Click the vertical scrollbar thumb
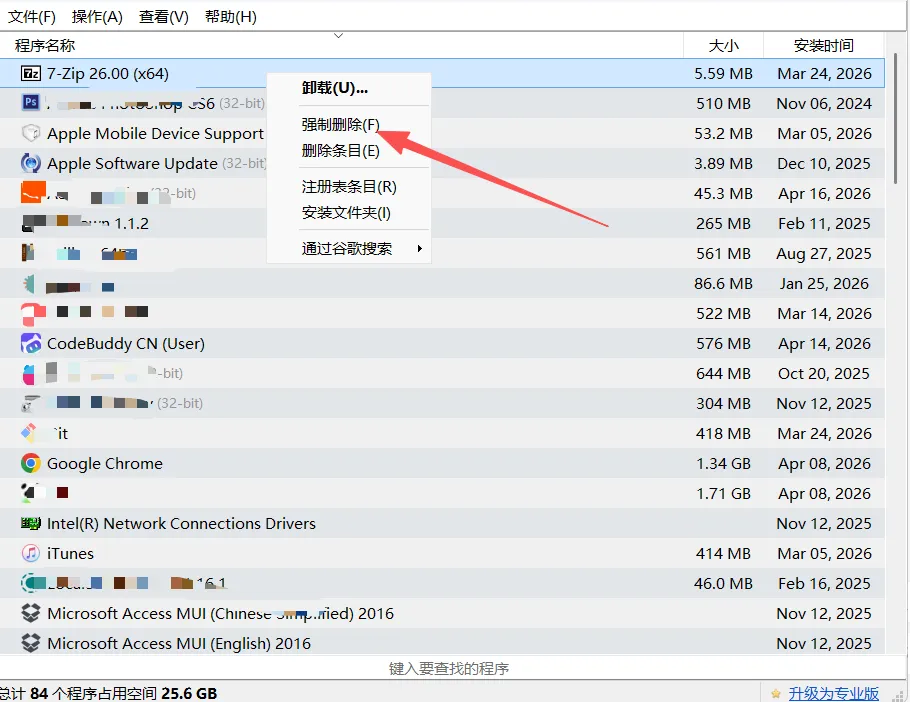Viewport: 910px width, 702px height. (895, 119)
